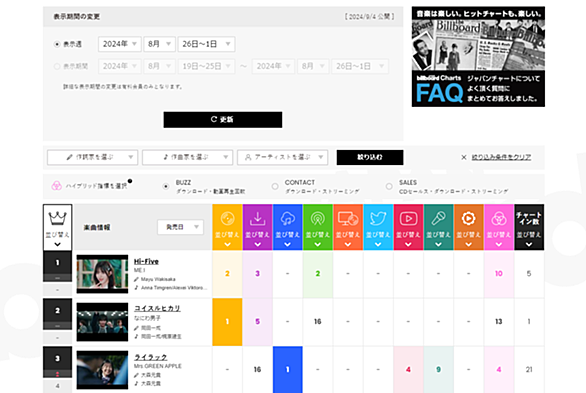Sort by the green radio broadcast icon column
This screenshot has width=586, height=393.
pyautogui.click(x=318, y=227)
